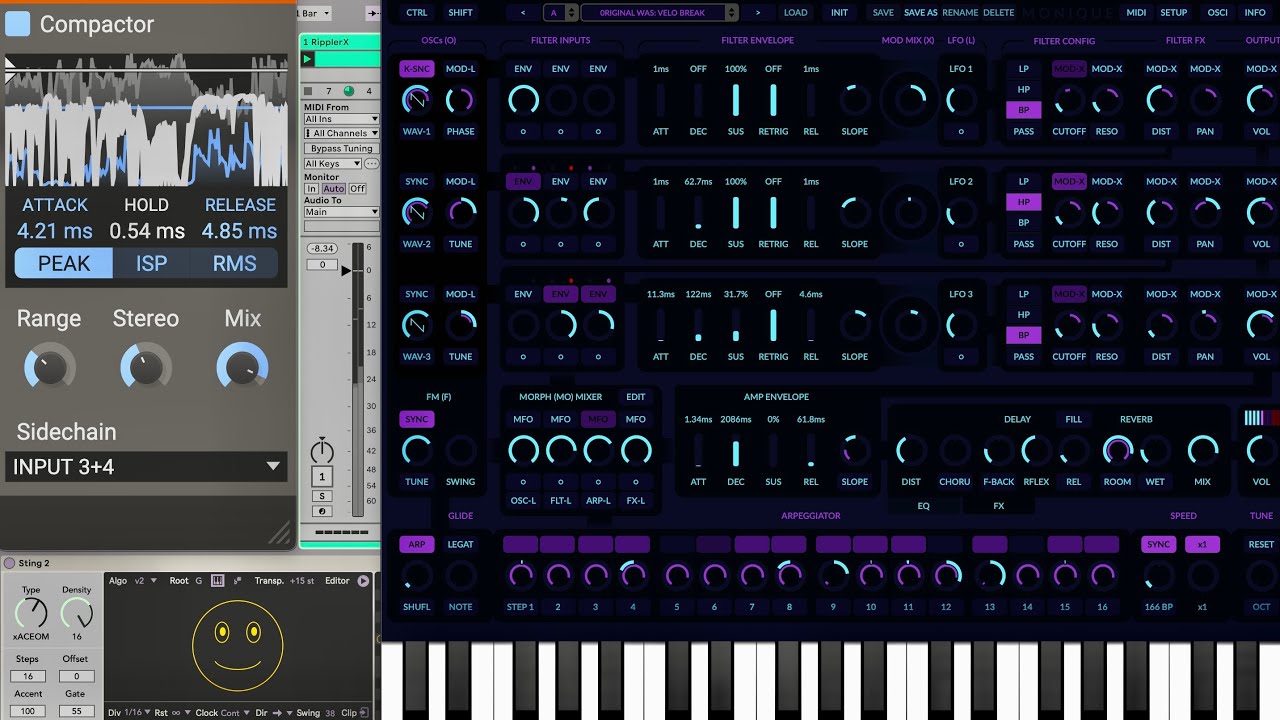
Task: Click the Sting 2 Type knob
Action: tap(31, 613)
